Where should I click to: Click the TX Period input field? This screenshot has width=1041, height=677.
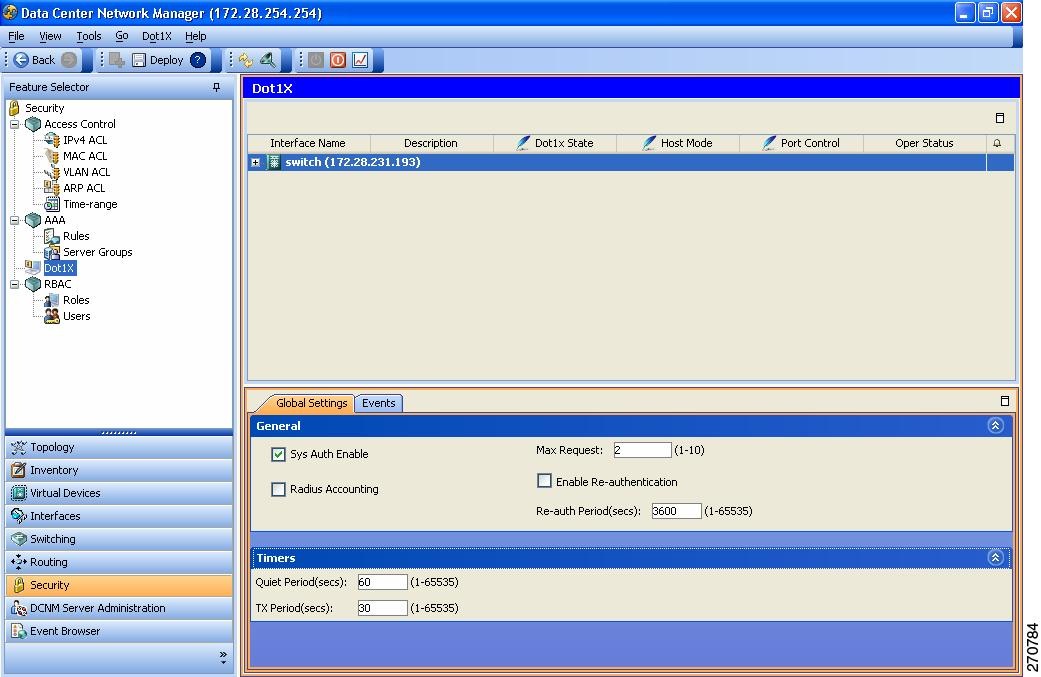coord(382,608)
